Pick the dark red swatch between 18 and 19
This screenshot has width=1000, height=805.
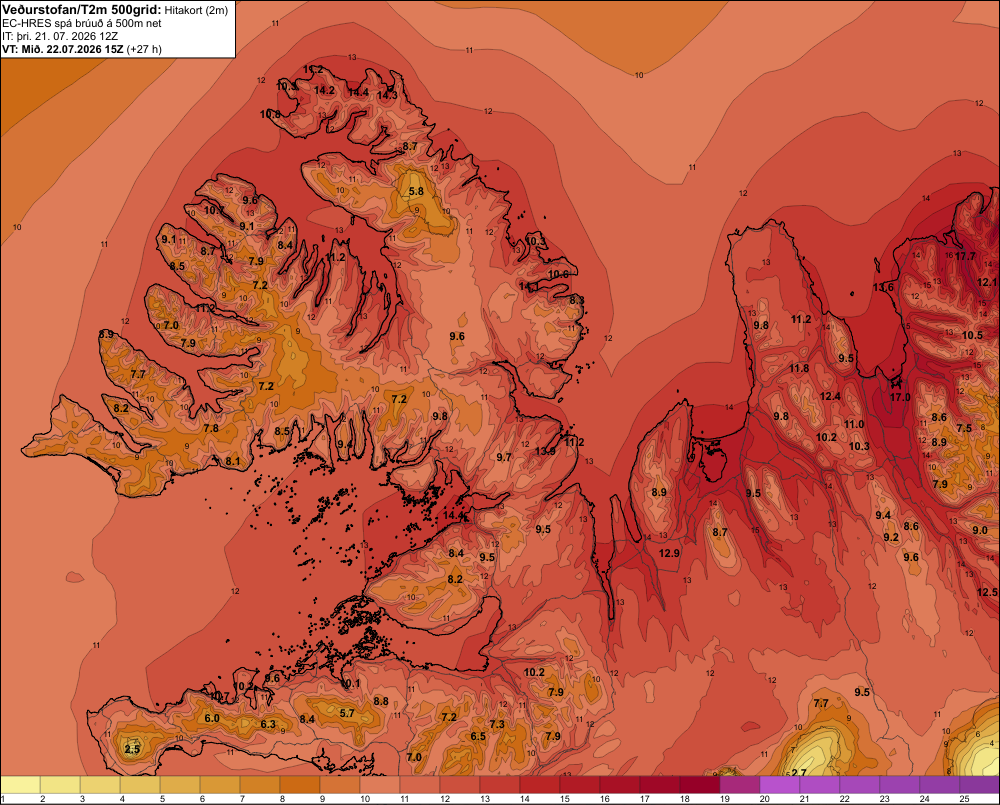pyautogui.click(x=700, y=784)
